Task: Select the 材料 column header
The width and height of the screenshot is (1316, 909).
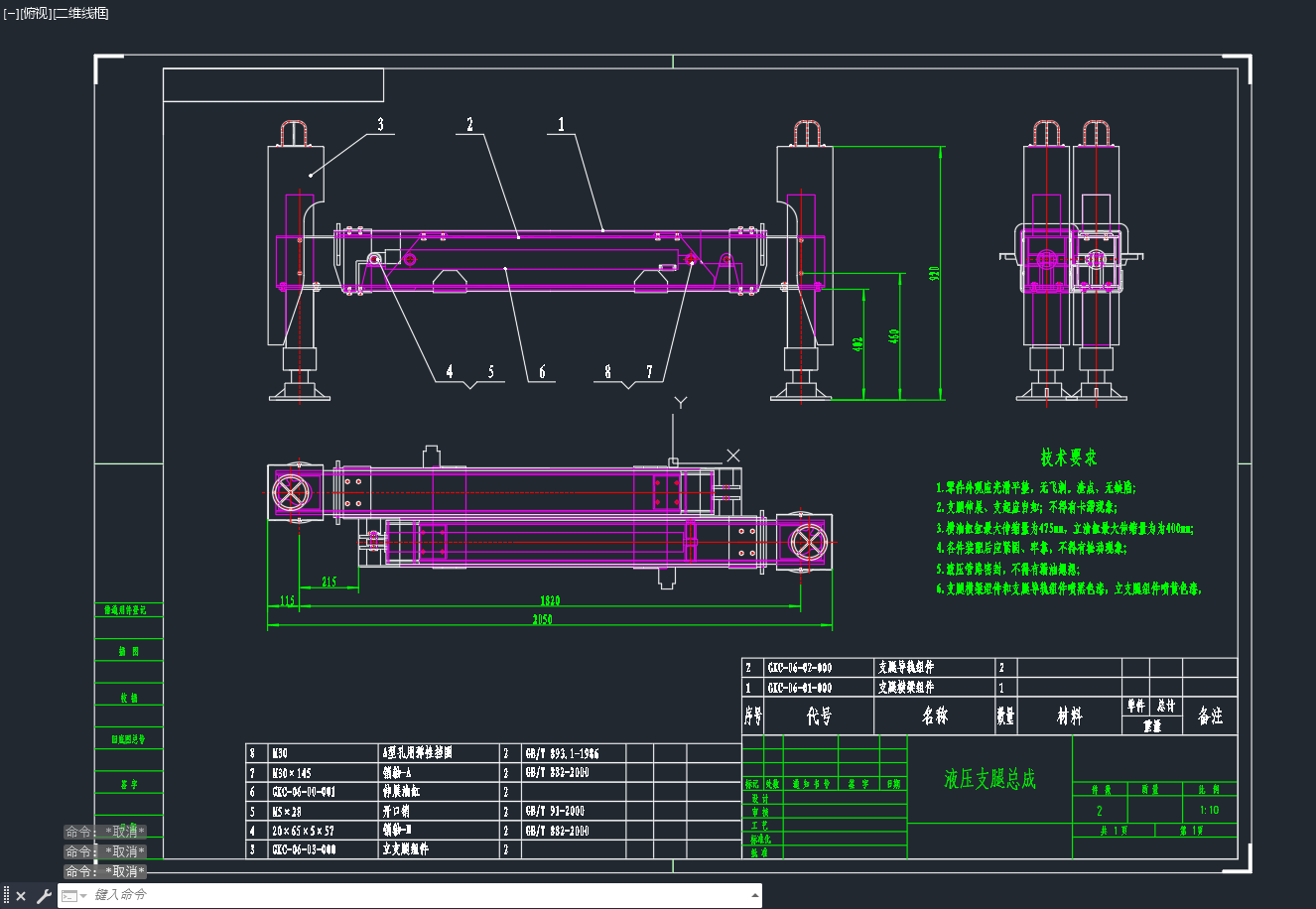Action: pyautogui.click(x=1070, y=716)
